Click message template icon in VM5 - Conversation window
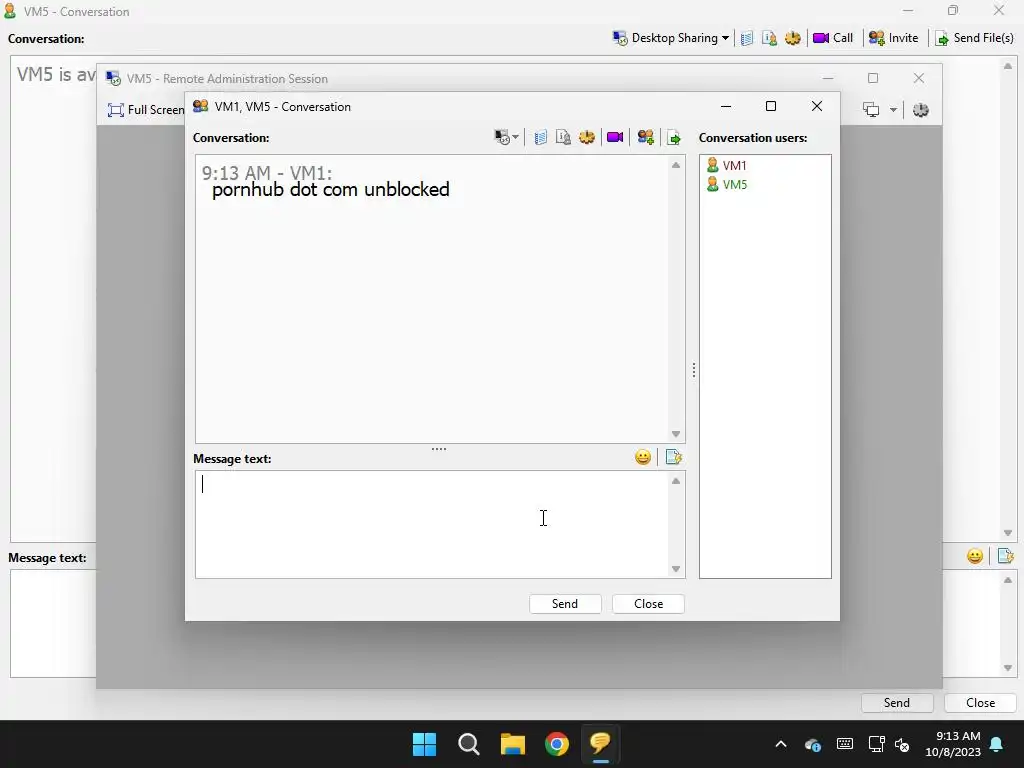 1005,556
